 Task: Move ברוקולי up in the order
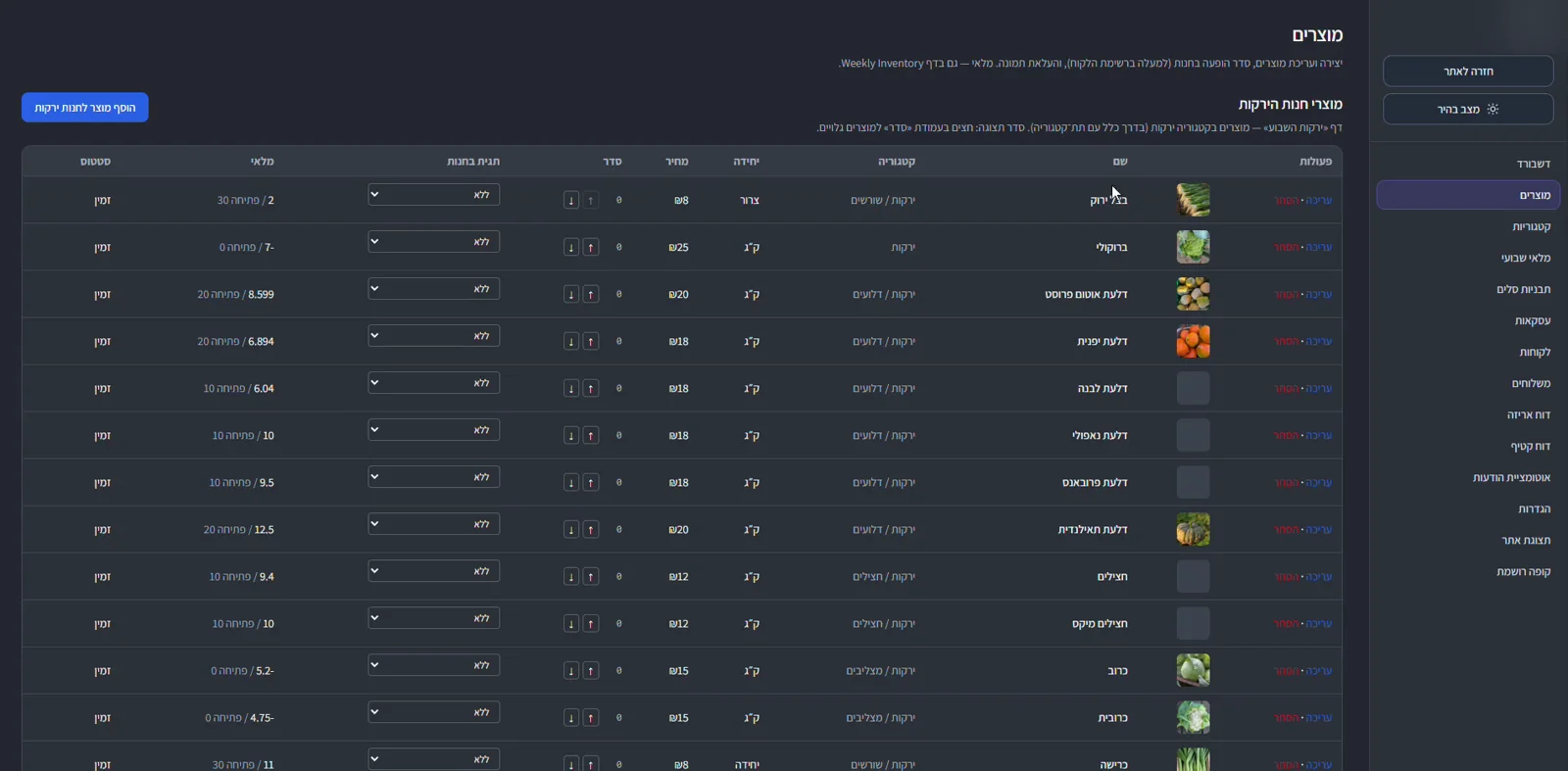(x=591, y=247)
